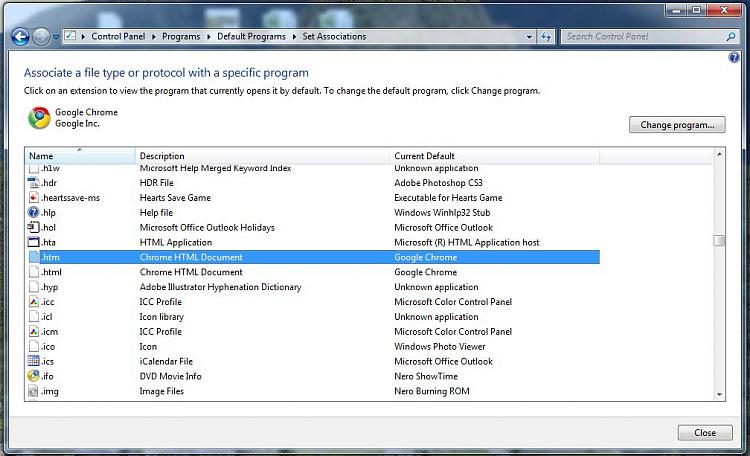Viewport: 750px width, 456px height.
Task: Select 'Nero Burning ROM' entry
Action: [x=431, y=391]
